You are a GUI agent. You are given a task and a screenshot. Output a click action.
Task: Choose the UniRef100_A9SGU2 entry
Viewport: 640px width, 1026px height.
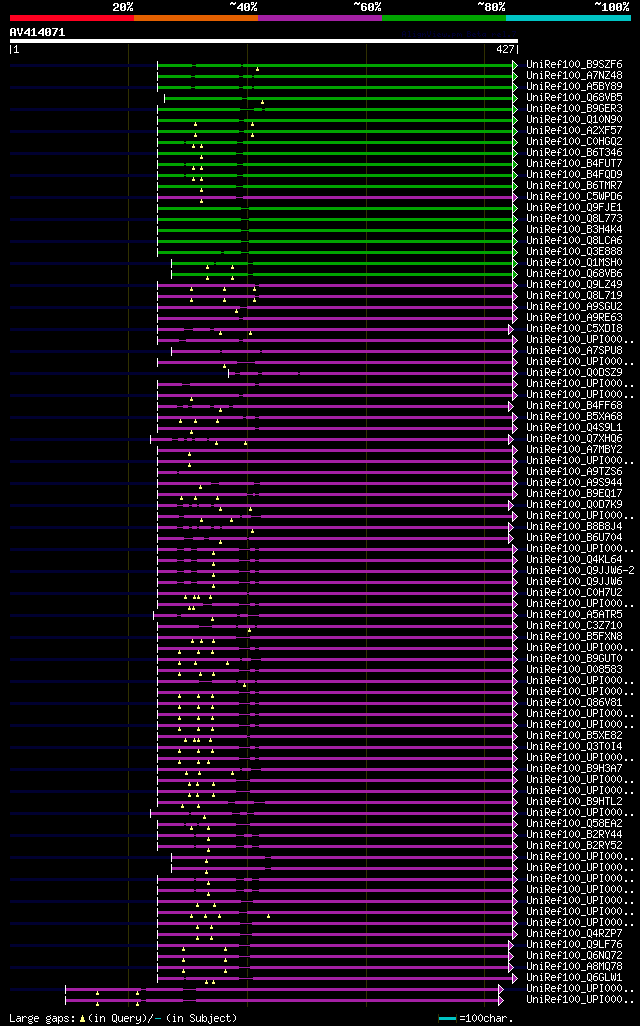(574, 307)
